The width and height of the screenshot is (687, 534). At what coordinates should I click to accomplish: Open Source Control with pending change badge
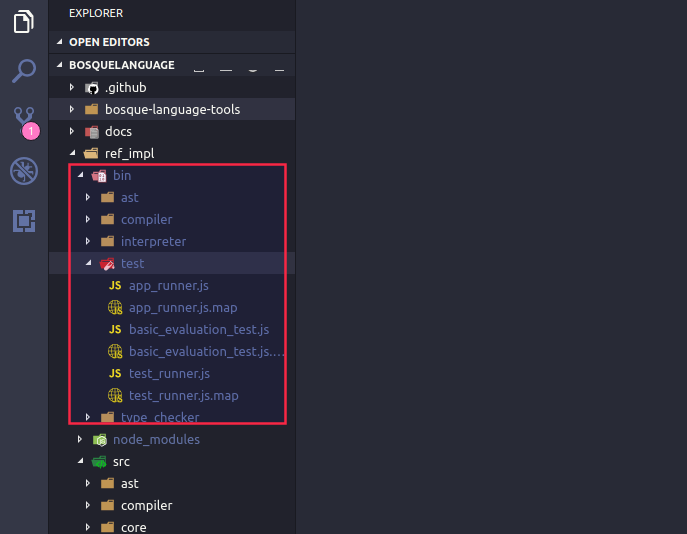click(x=24, y=121)
